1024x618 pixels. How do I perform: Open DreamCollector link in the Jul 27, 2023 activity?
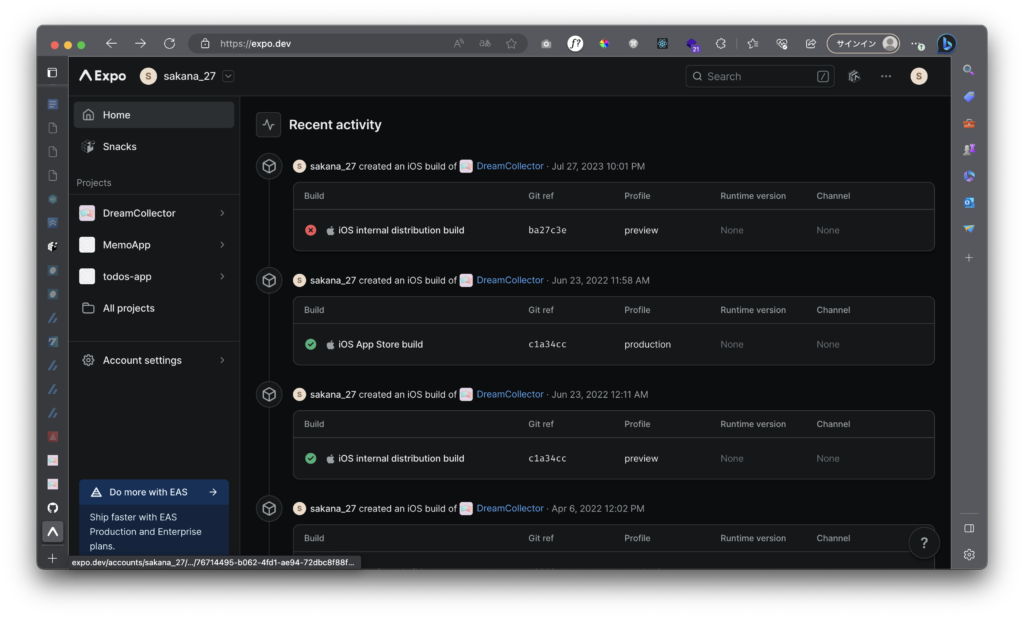pyautogui.click(x=509, y=166)
